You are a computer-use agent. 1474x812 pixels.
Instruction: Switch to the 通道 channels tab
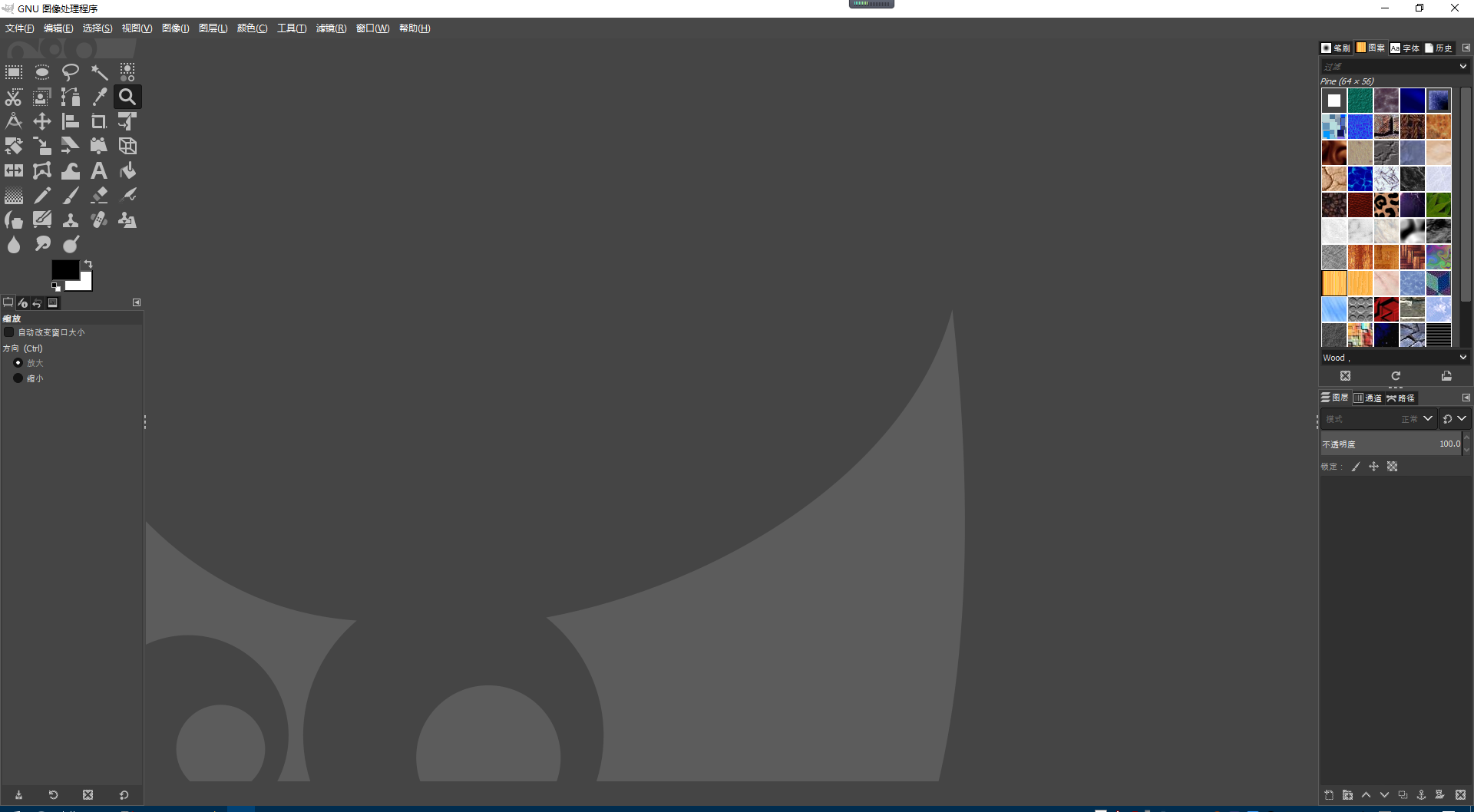pyautogui.click(x=1368, y=398)
